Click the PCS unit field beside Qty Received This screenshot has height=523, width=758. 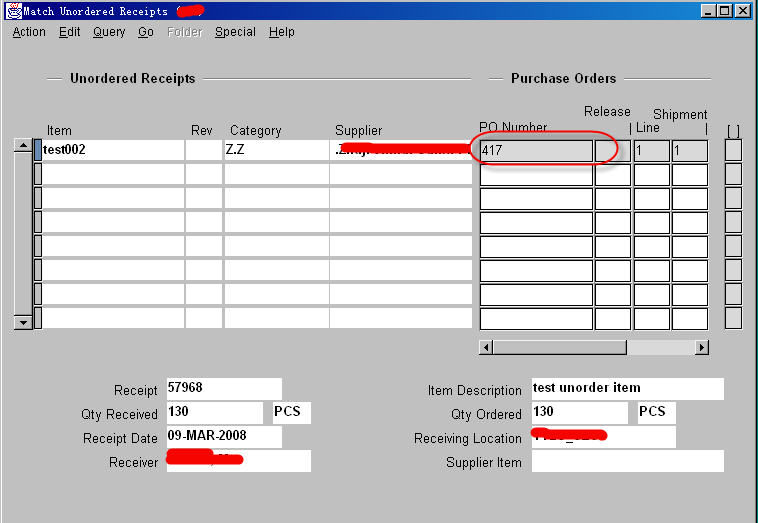pos(292,413)
